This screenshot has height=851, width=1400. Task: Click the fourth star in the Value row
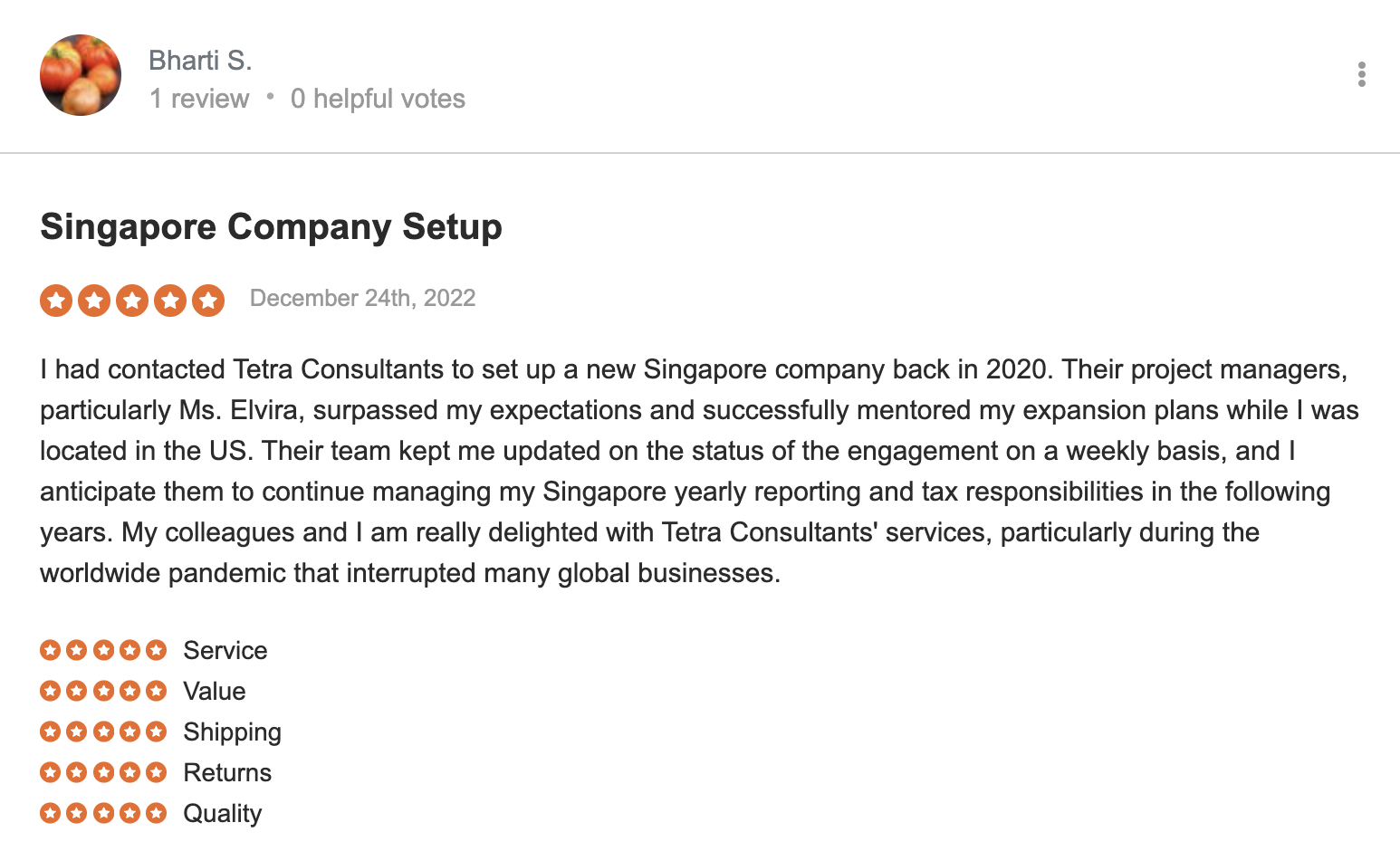tap(130, 691)
